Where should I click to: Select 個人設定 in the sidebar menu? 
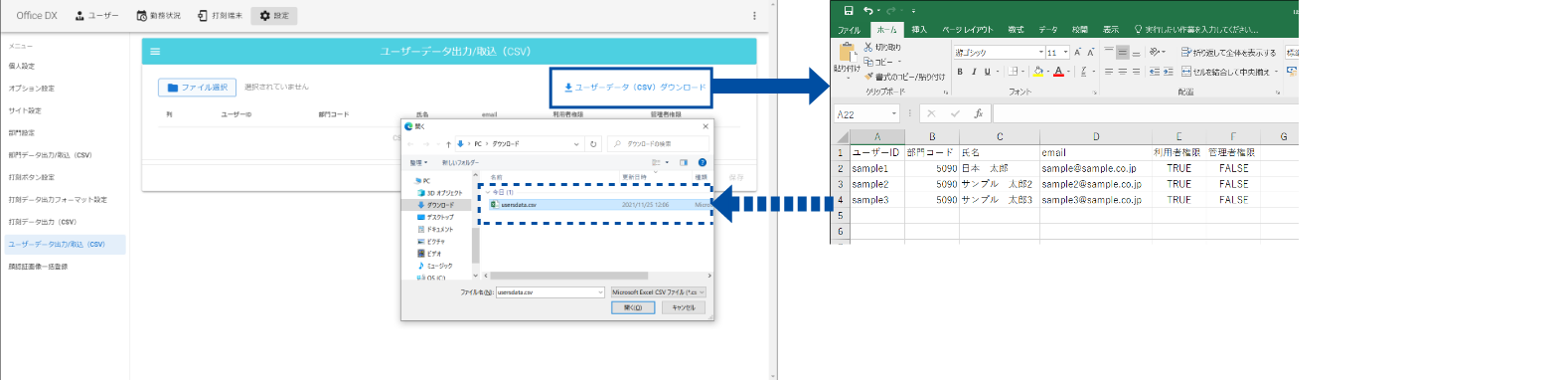tap(22, 66)
